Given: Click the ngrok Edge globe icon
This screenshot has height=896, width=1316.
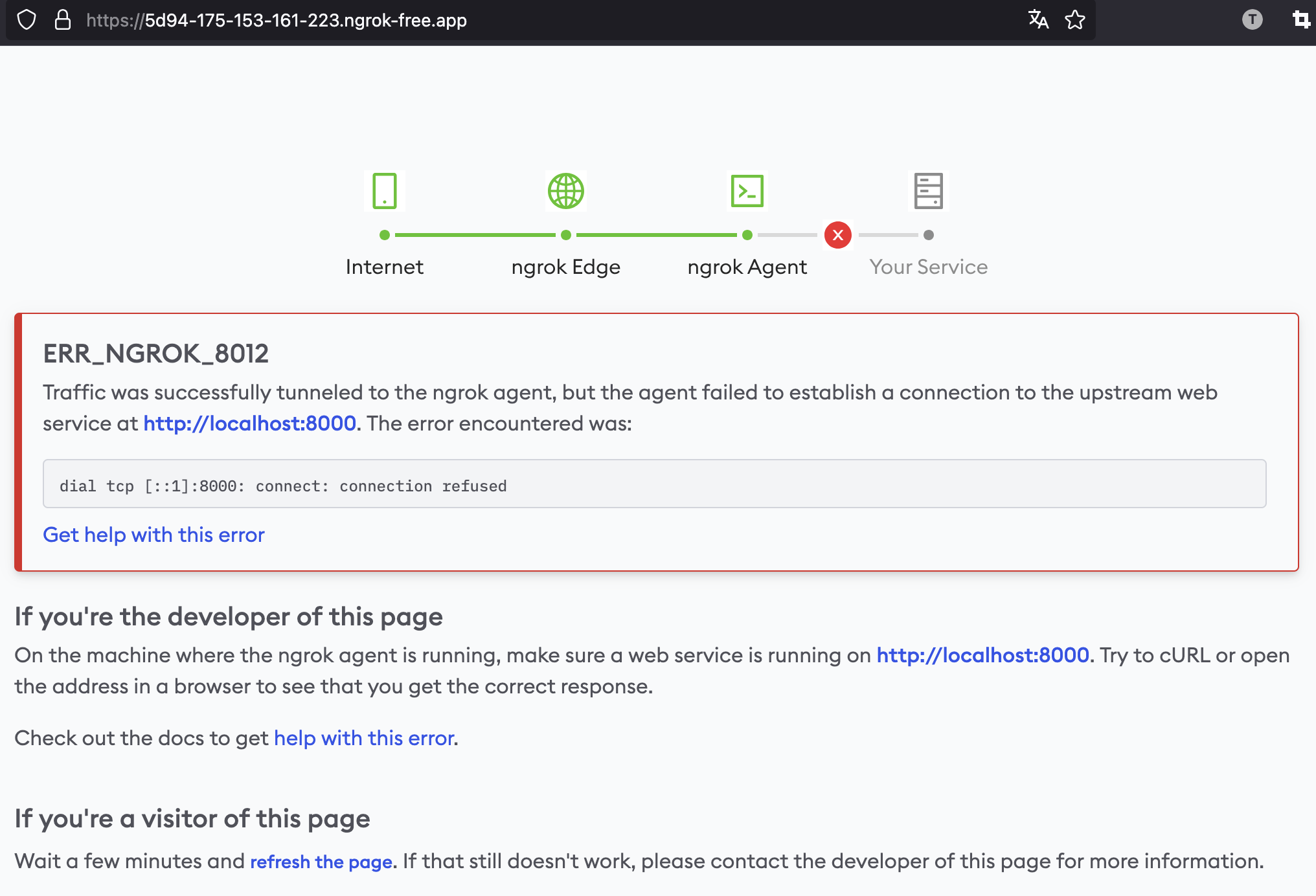Looking at the screenshot, I should (565, 191).
